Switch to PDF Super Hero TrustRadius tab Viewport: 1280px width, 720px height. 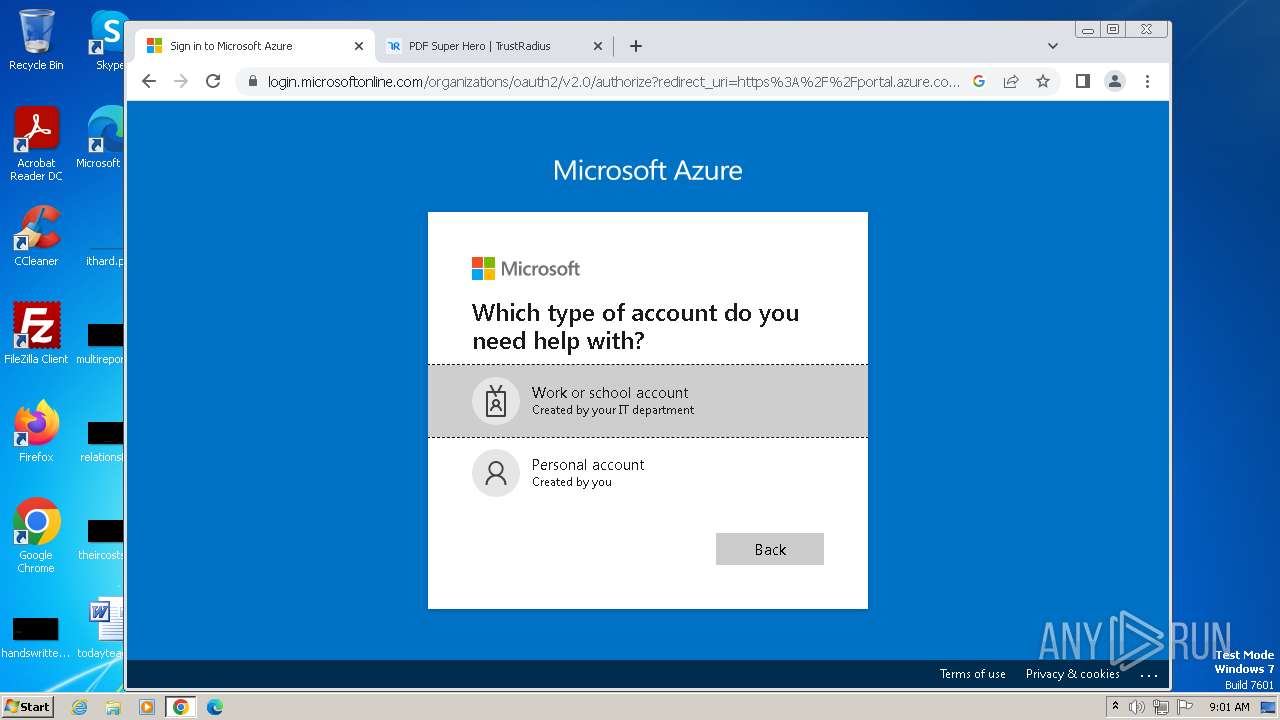494,46
